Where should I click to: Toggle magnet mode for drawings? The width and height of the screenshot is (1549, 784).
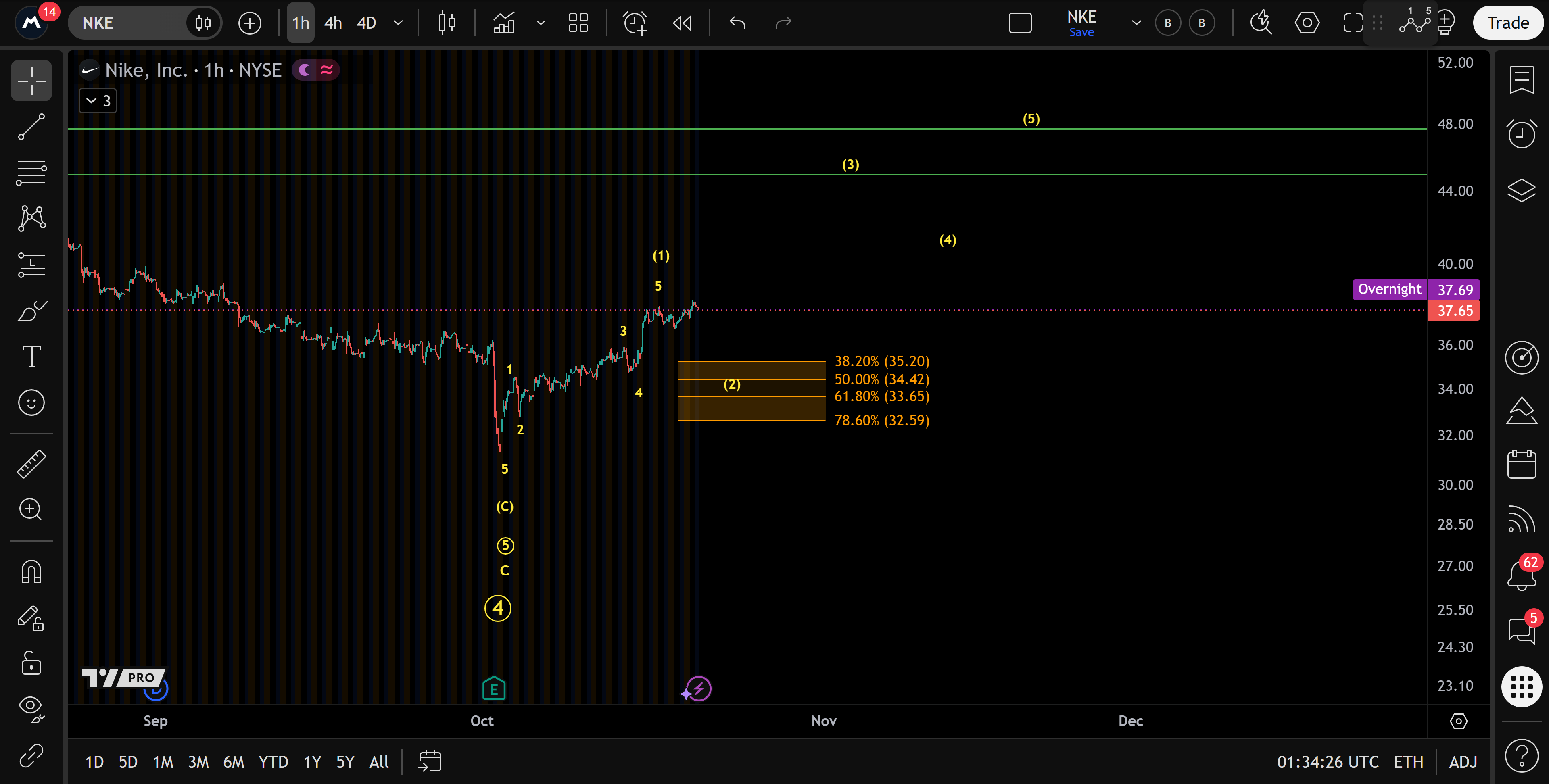tap(31, 572)
